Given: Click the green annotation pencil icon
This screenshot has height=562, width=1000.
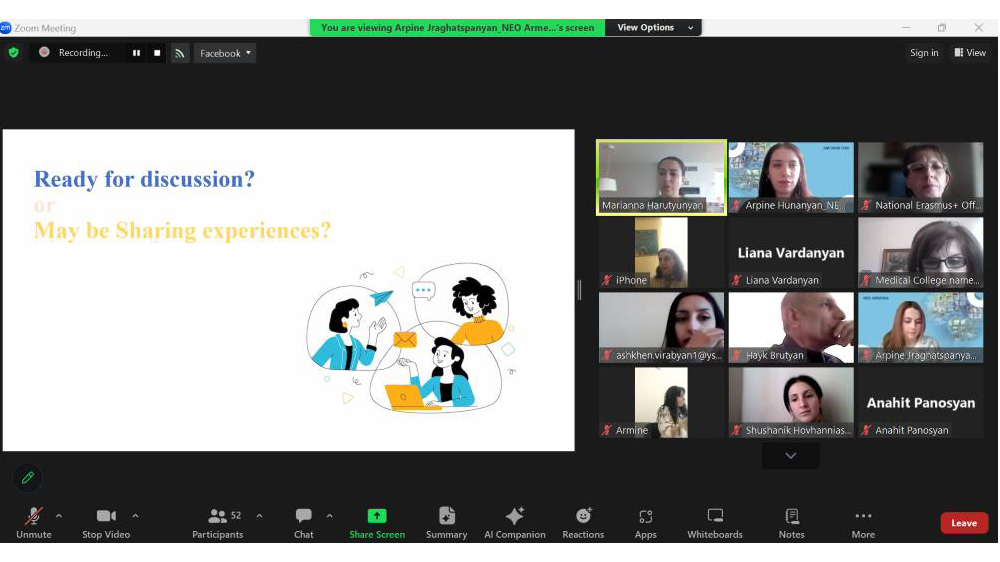Looking at the screenshot, I should [x=28, y=478].
